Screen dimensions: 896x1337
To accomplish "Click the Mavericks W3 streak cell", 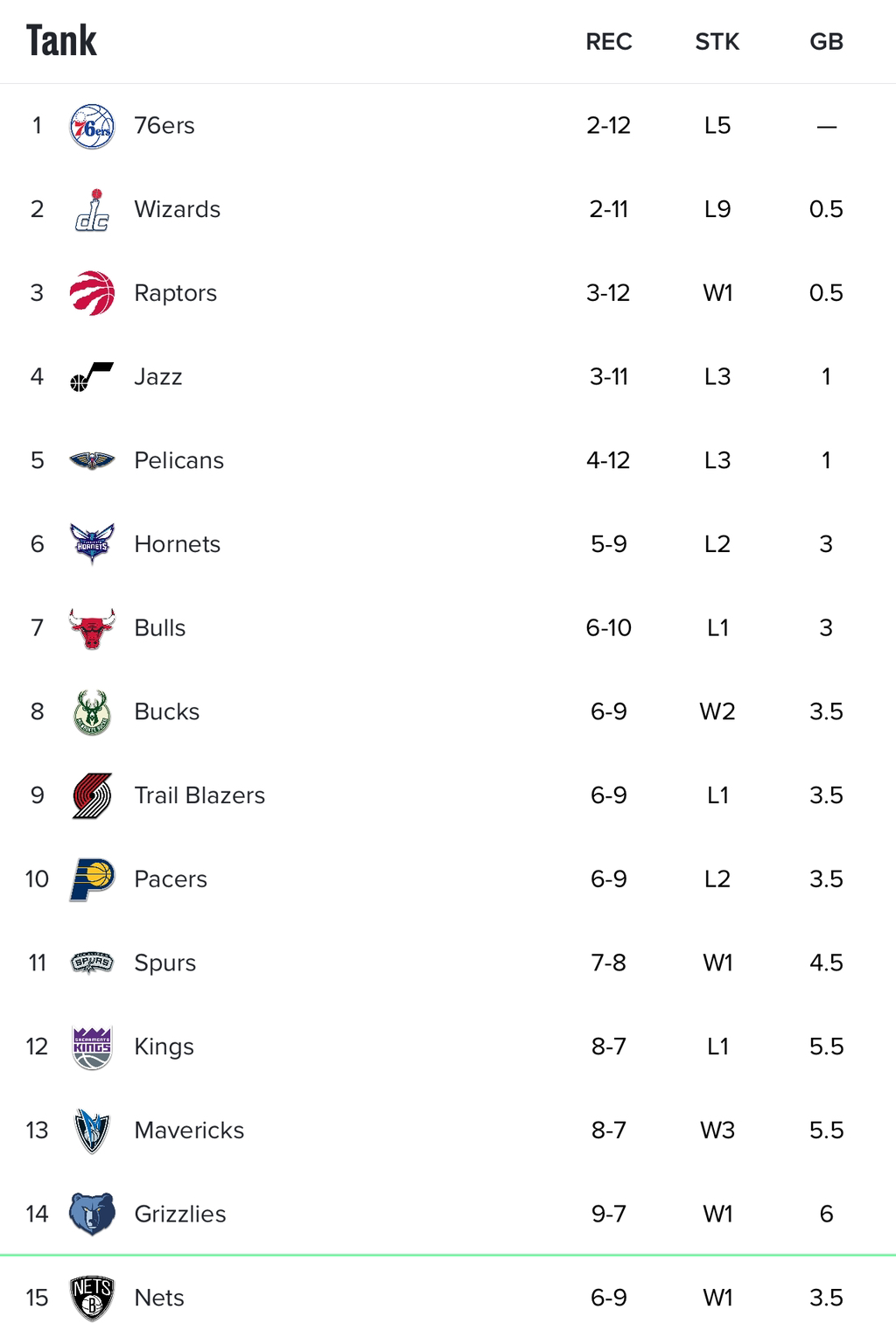I will 717,1130.
